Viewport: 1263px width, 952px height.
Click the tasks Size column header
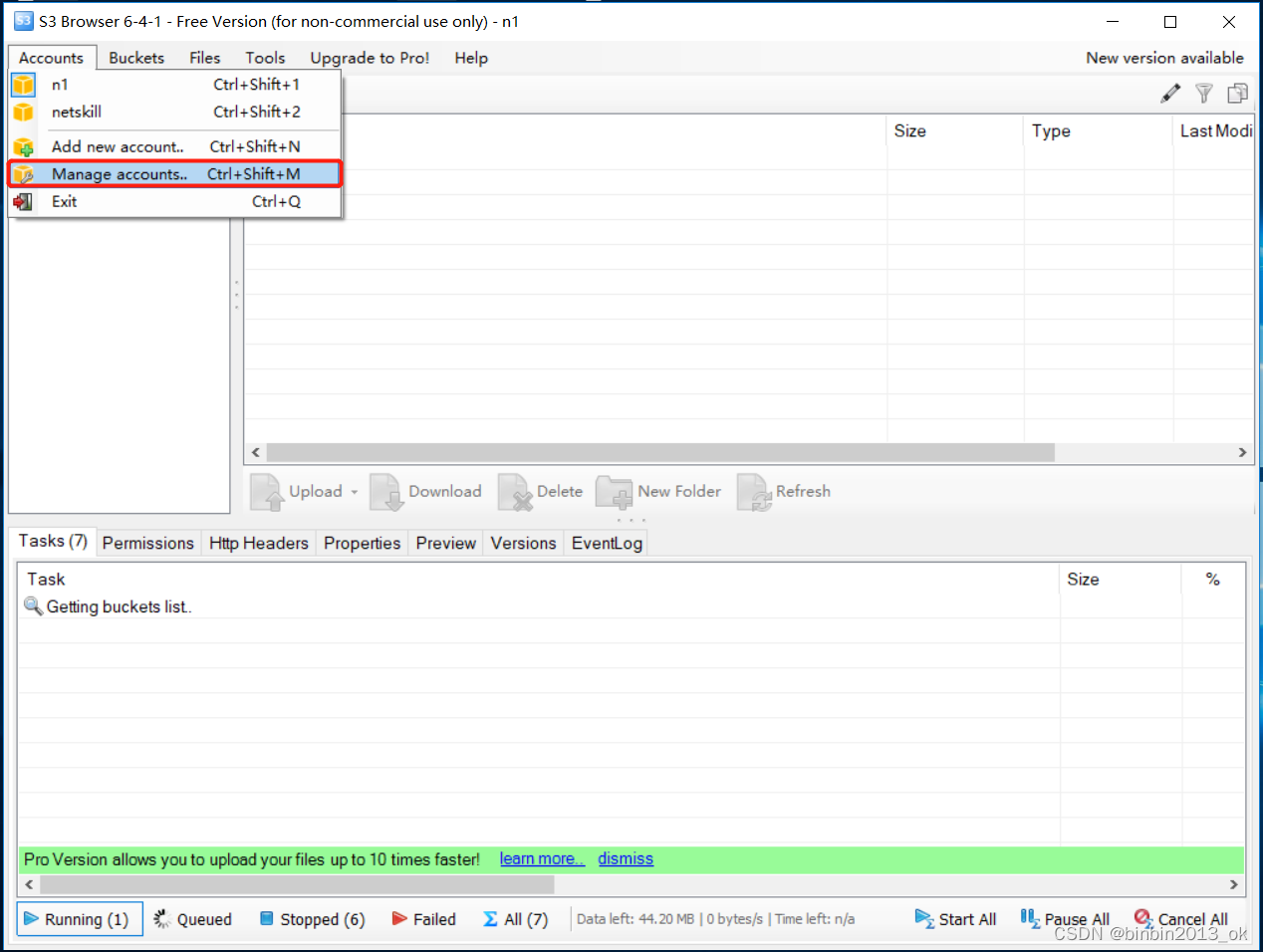[1120, 580]
